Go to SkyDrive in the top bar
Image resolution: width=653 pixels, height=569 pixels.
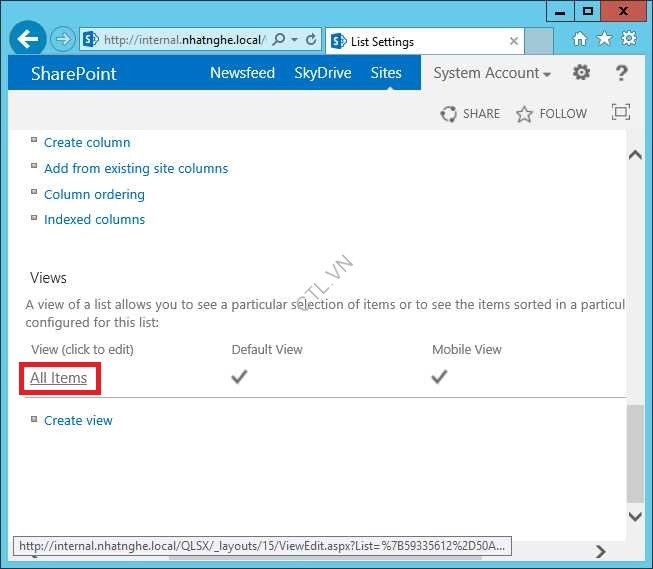coord(322,73)
